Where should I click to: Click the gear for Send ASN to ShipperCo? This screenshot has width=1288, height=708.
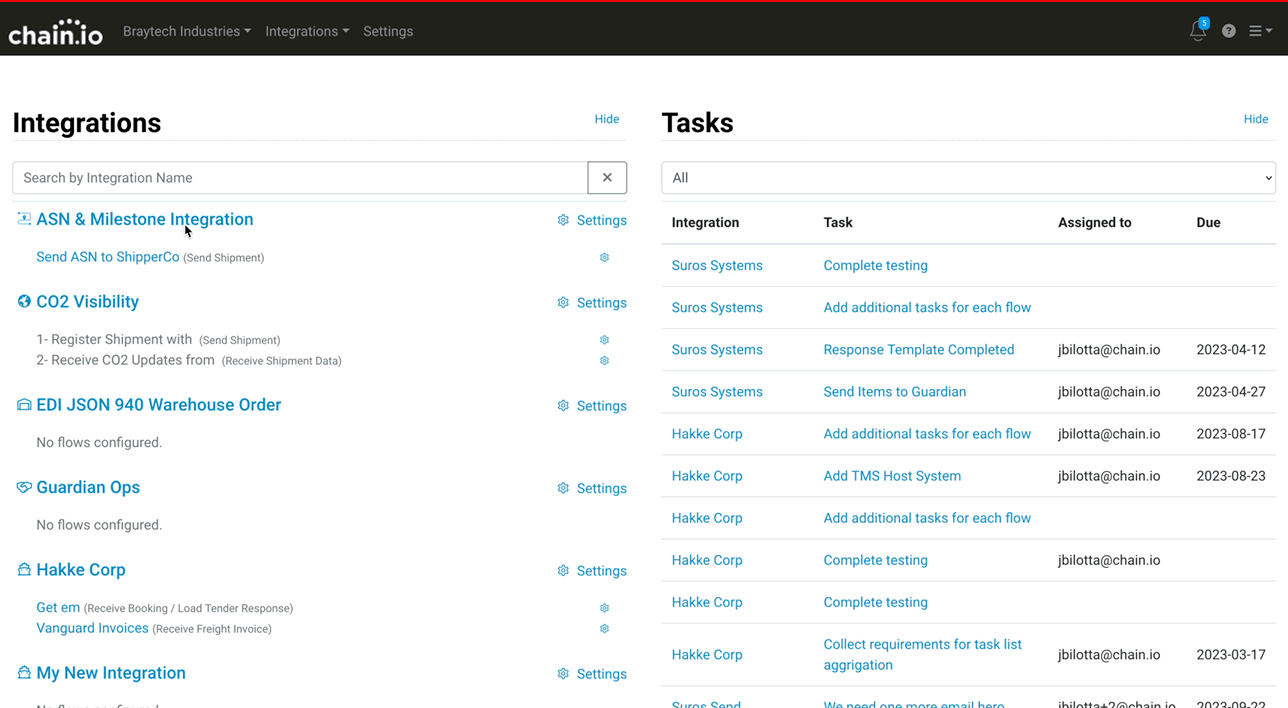tap(604, 257)
